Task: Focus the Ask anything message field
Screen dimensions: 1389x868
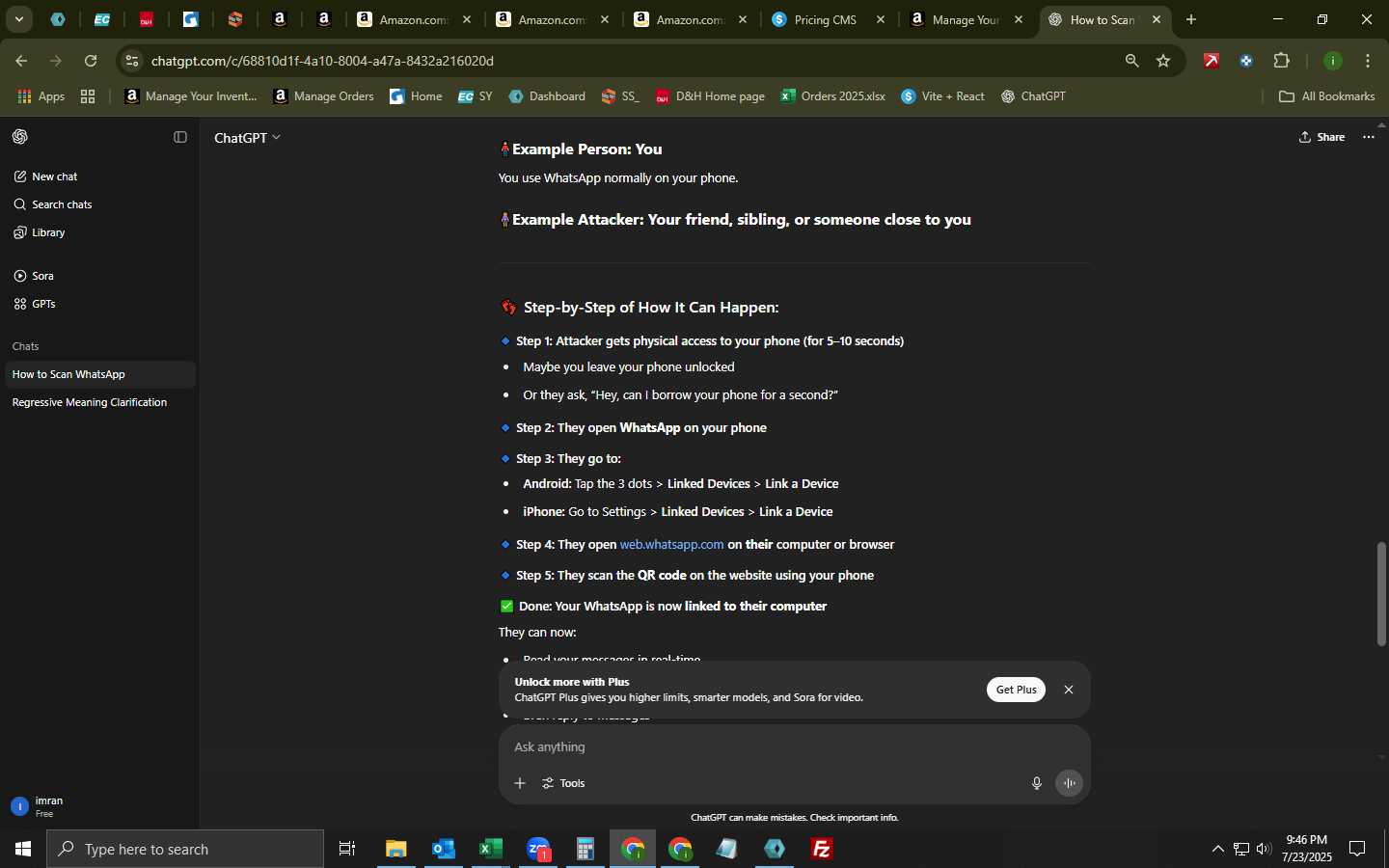Action: [794, 747]
